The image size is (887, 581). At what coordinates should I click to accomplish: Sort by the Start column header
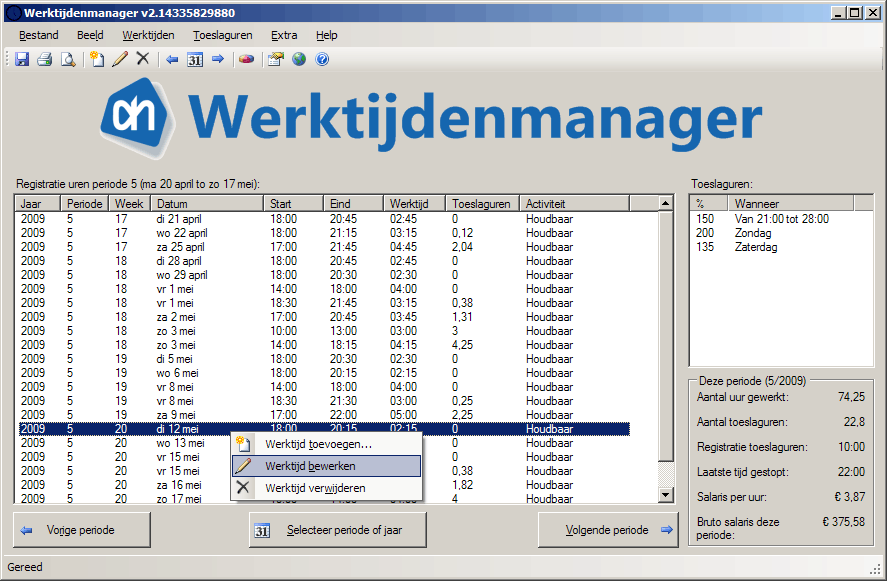[x=294, y=204]
